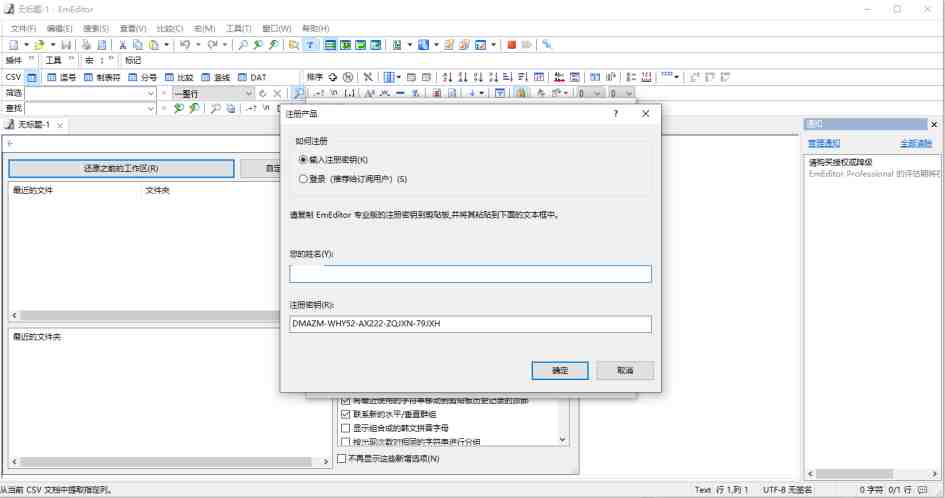
Task: Expand the Paste dropdown arrow
Action: (166, 45)
